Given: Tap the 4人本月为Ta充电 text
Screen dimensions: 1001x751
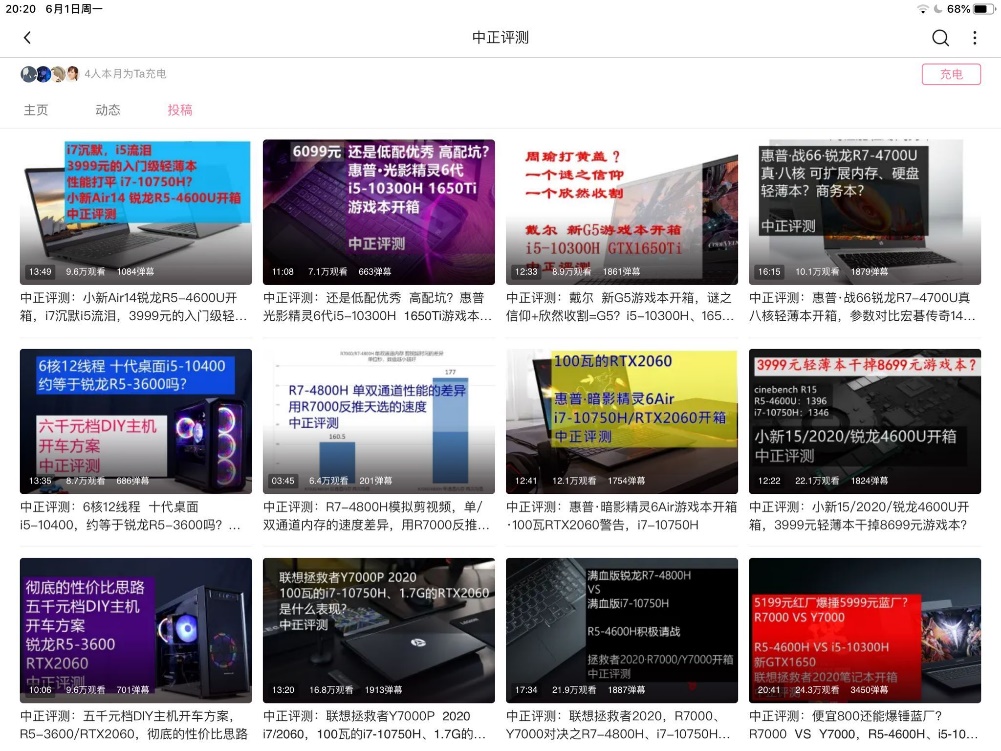Looking at the screenshot, I should [125, 74].
